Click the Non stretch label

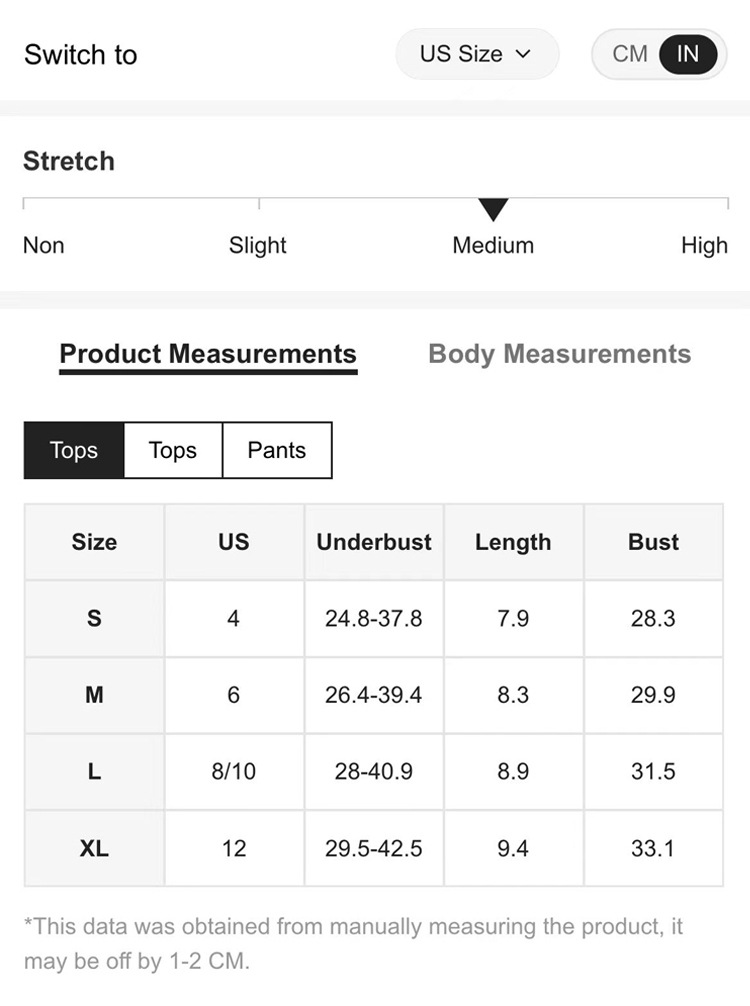pos(44,245)
